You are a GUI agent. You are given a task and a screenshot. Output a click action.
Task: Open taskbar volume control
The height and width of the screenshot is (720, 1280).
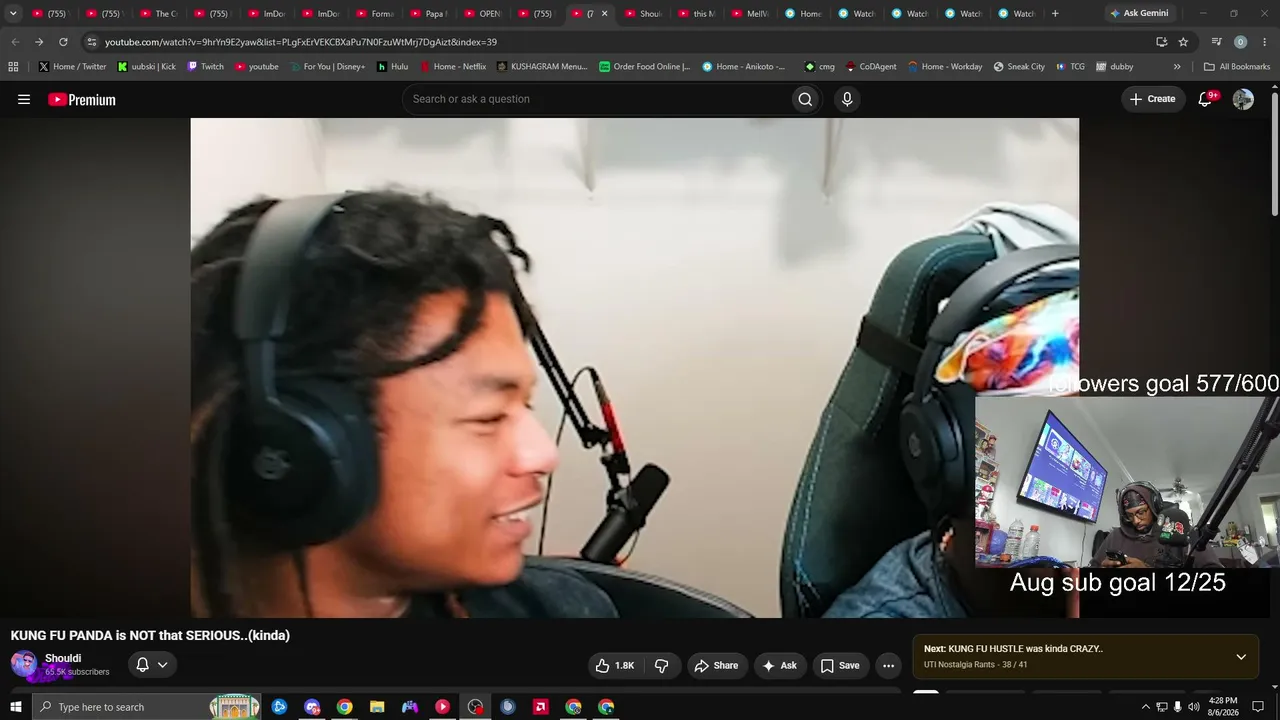(1193, 707)
